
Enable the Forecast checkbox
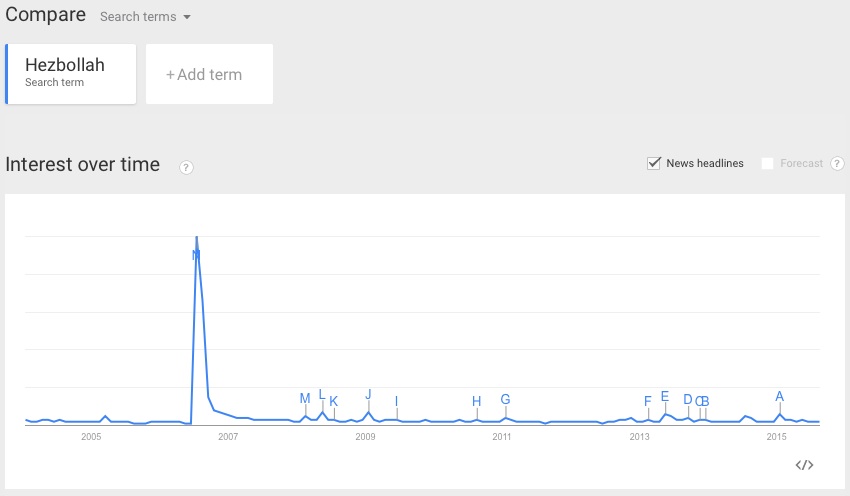(x=768, y=164)
